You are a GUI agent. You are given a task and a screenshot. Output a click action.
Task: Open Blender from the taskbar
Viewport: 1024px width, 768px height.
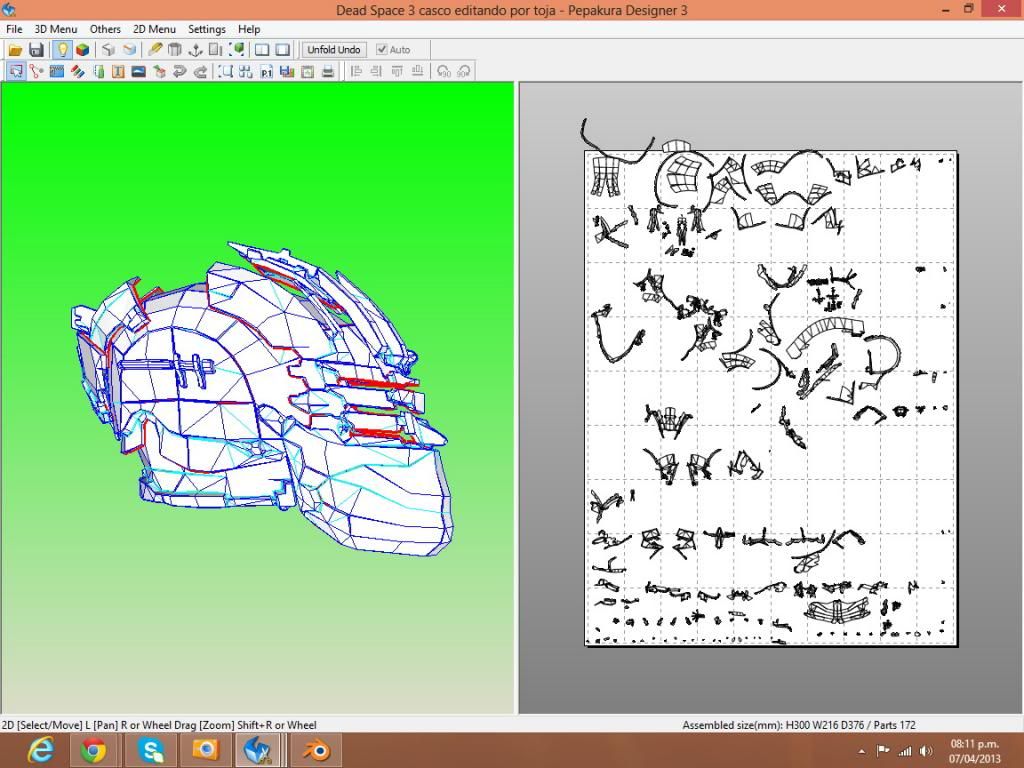point(318,750)
